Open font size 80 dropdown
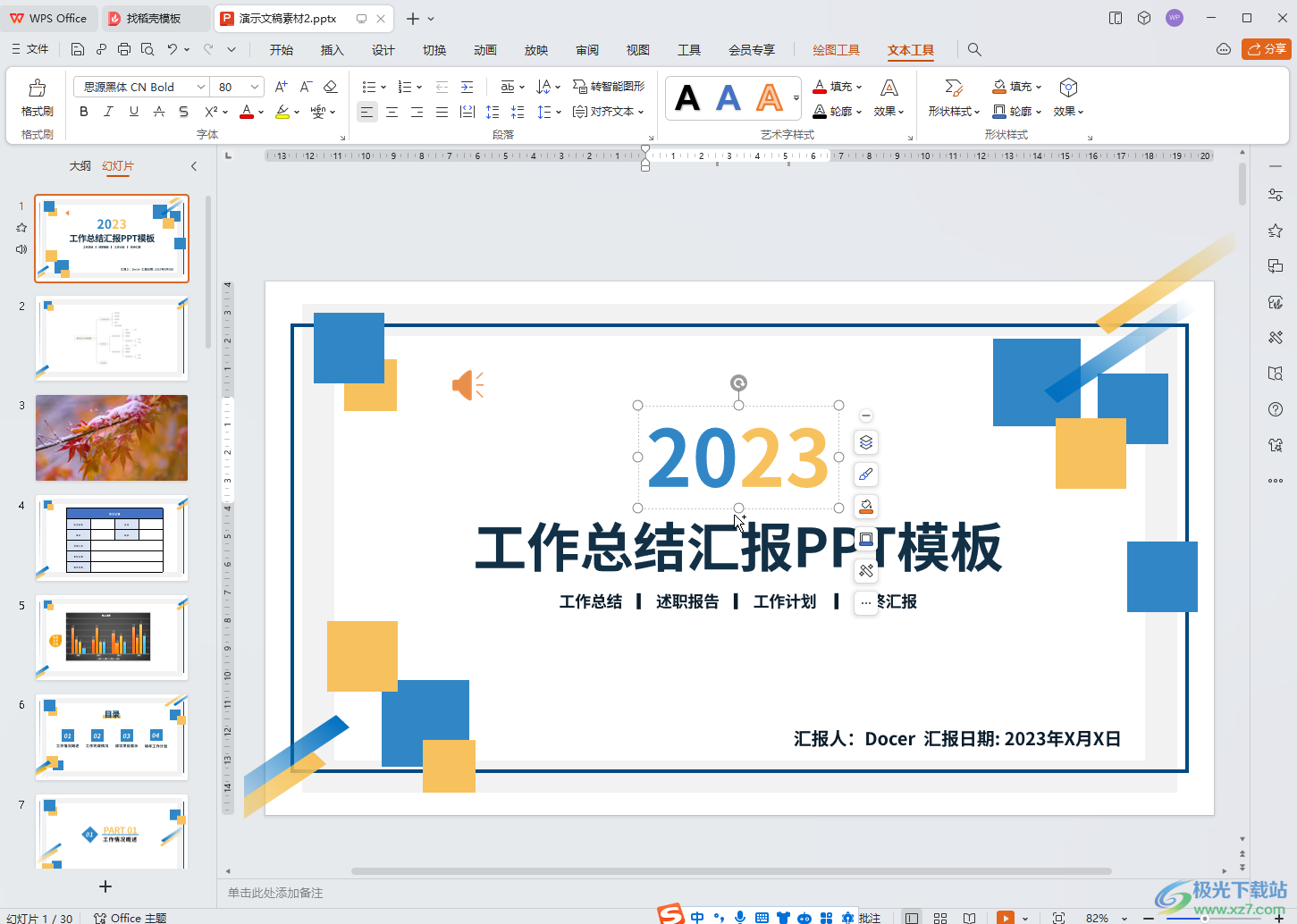1297x924 pixels. [x=255, y=87]
